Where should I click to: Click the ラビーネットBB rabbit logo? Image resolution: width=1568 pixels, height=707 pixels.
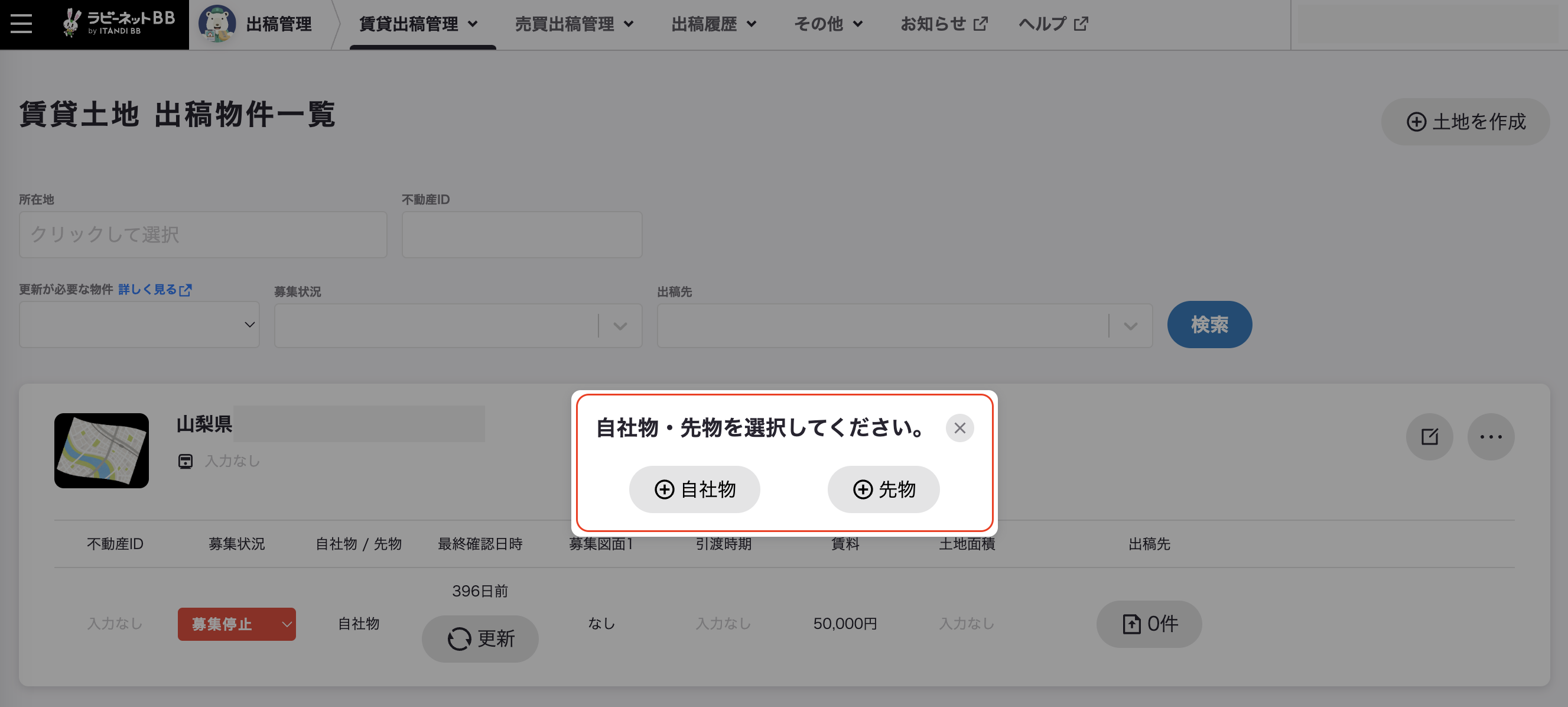(x=119, y=23)
